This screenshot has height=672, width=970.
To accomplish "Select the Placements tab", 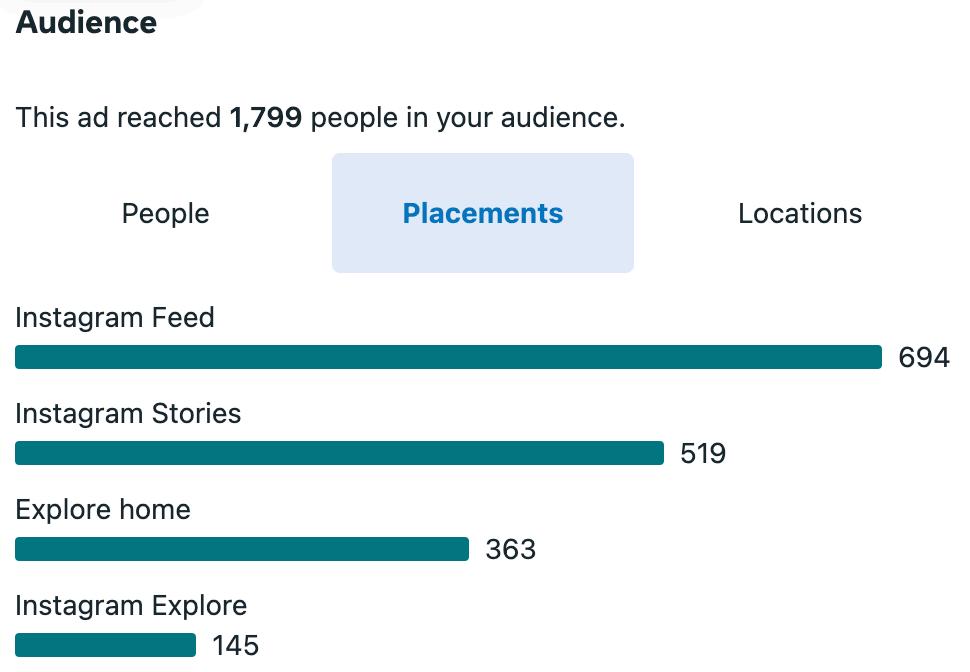I will point(482,213).
